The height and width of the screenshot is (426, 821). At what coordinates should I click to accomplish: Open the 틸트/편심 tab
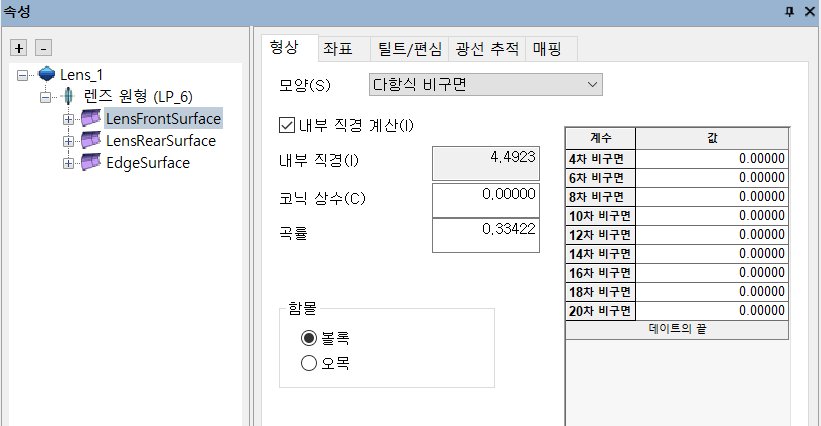coord(409,49)
